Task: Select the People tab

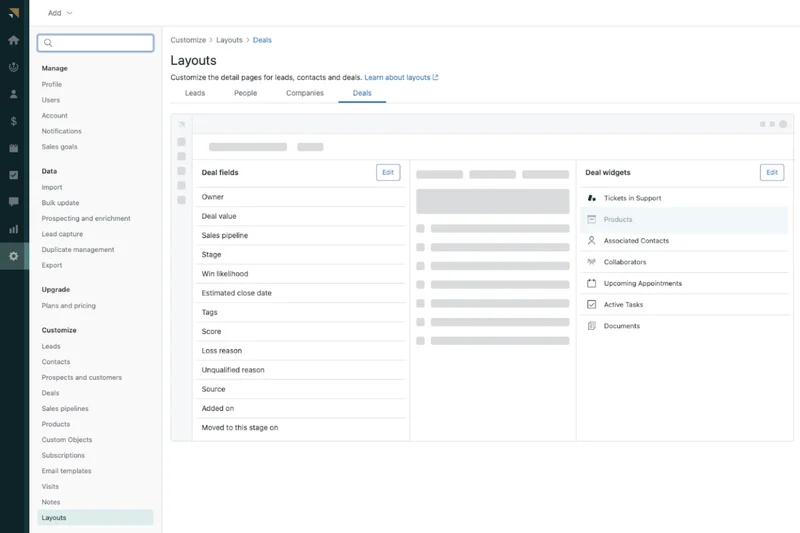Action: click(x=245, y=93)
